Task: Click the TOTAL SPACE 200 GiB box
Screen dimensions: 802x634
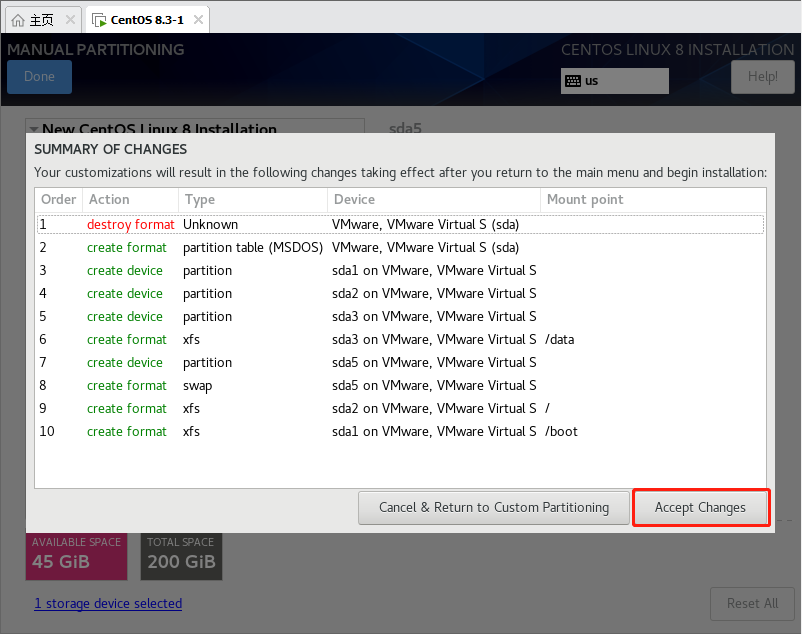Action: (182, 556)
